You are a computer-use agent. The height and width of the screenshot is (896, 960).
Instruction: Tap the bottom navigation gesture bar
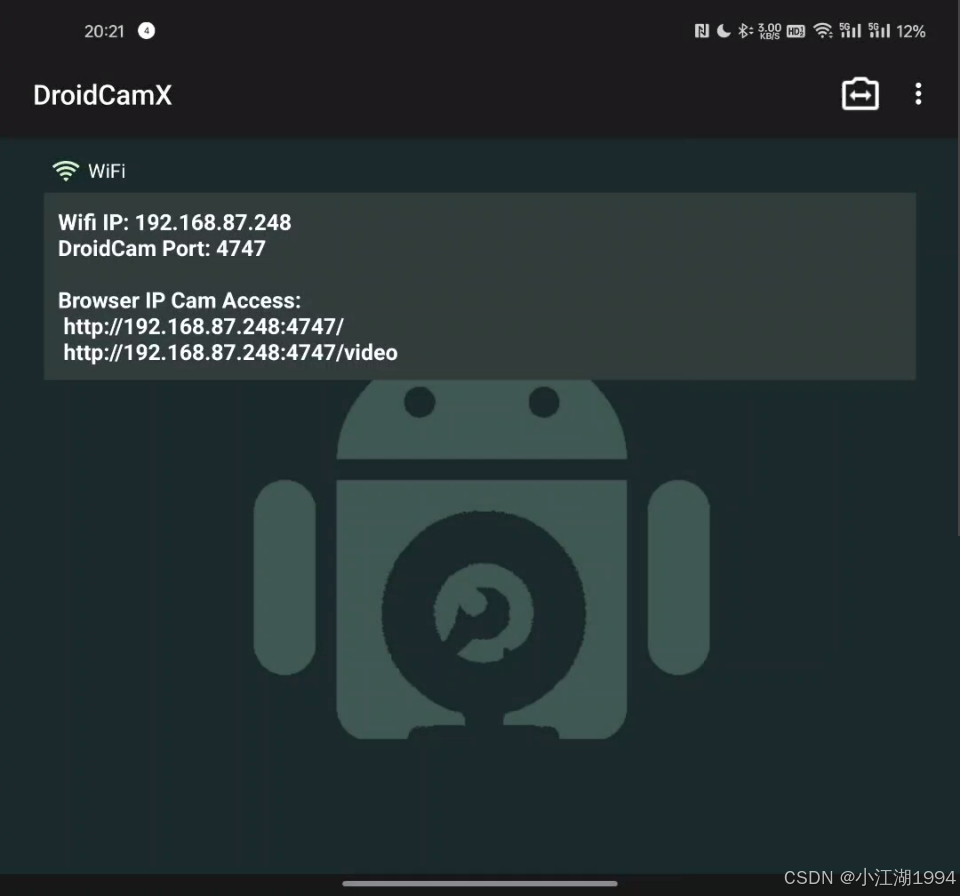(x=480, y=883)
